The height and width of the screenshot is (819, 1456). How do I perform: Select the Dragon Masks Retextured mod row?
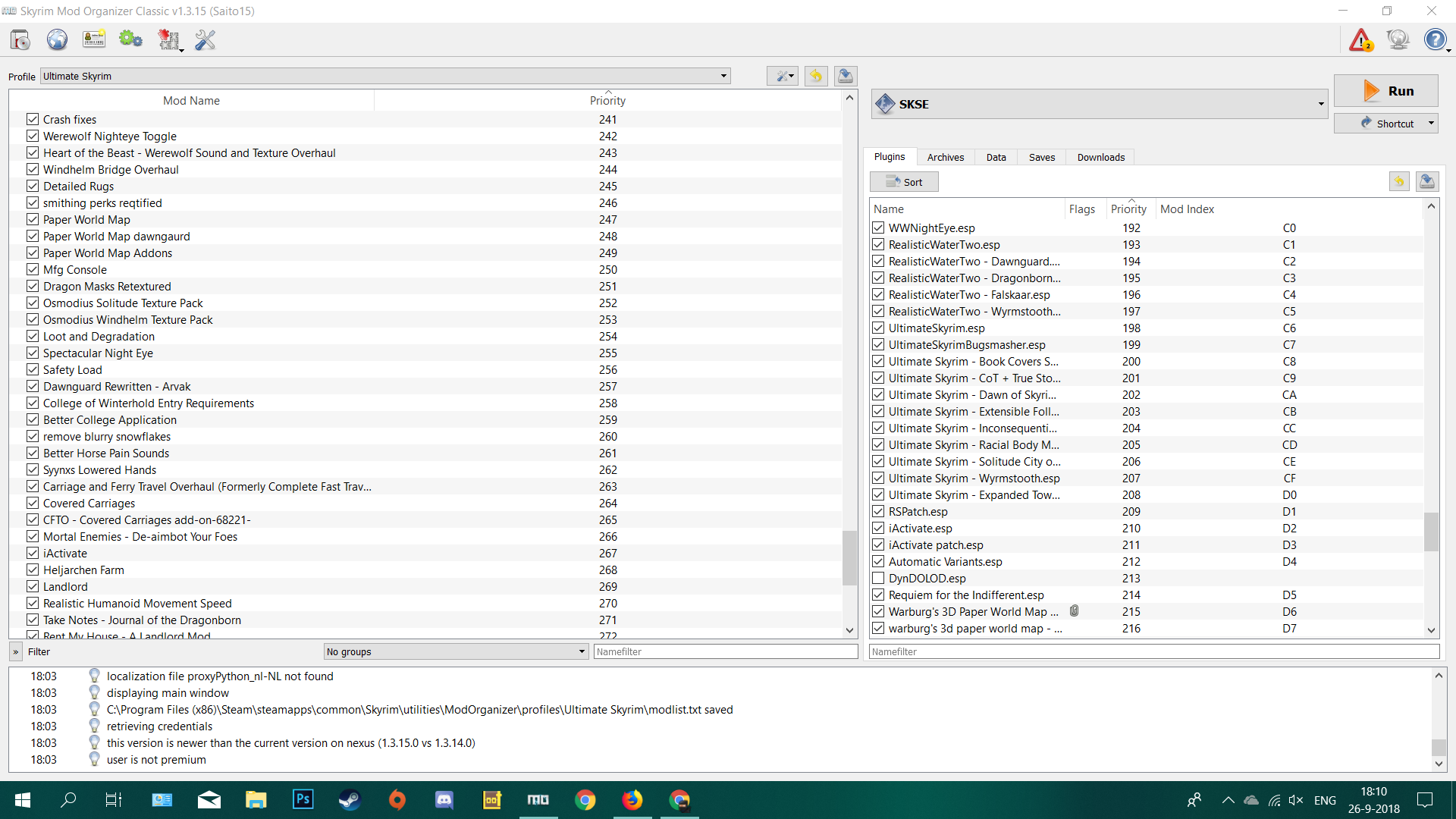click(x=425, y=286)
